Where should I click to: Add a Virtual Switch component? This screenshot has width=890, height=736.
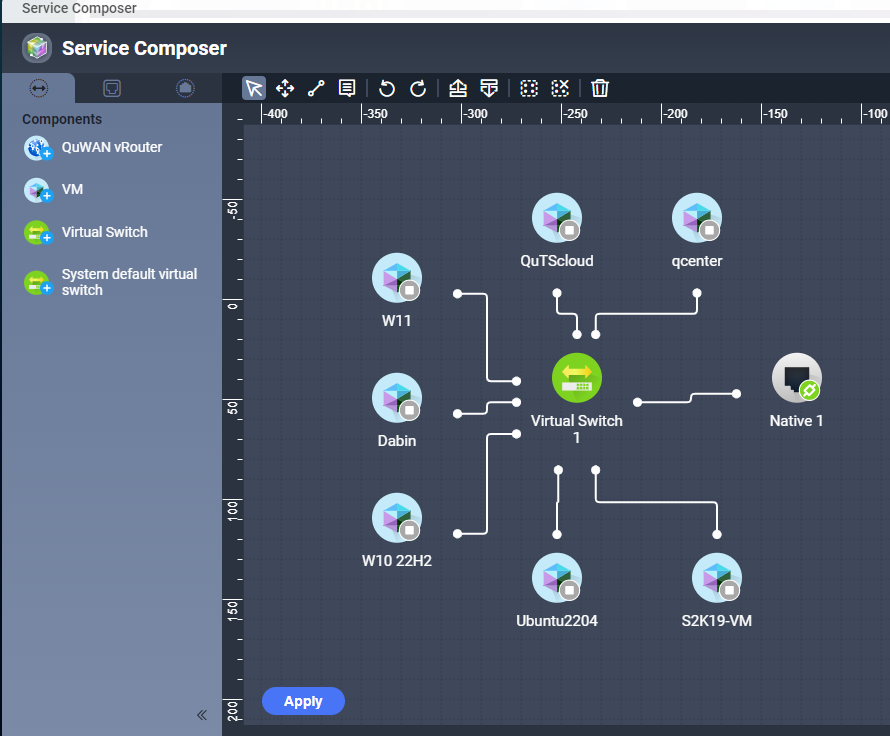(86, 232)
